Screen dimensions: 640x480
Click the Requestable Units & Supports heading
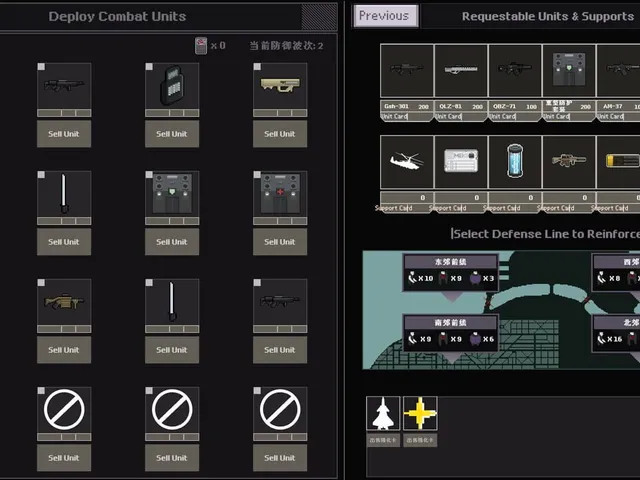coord(548,16)
